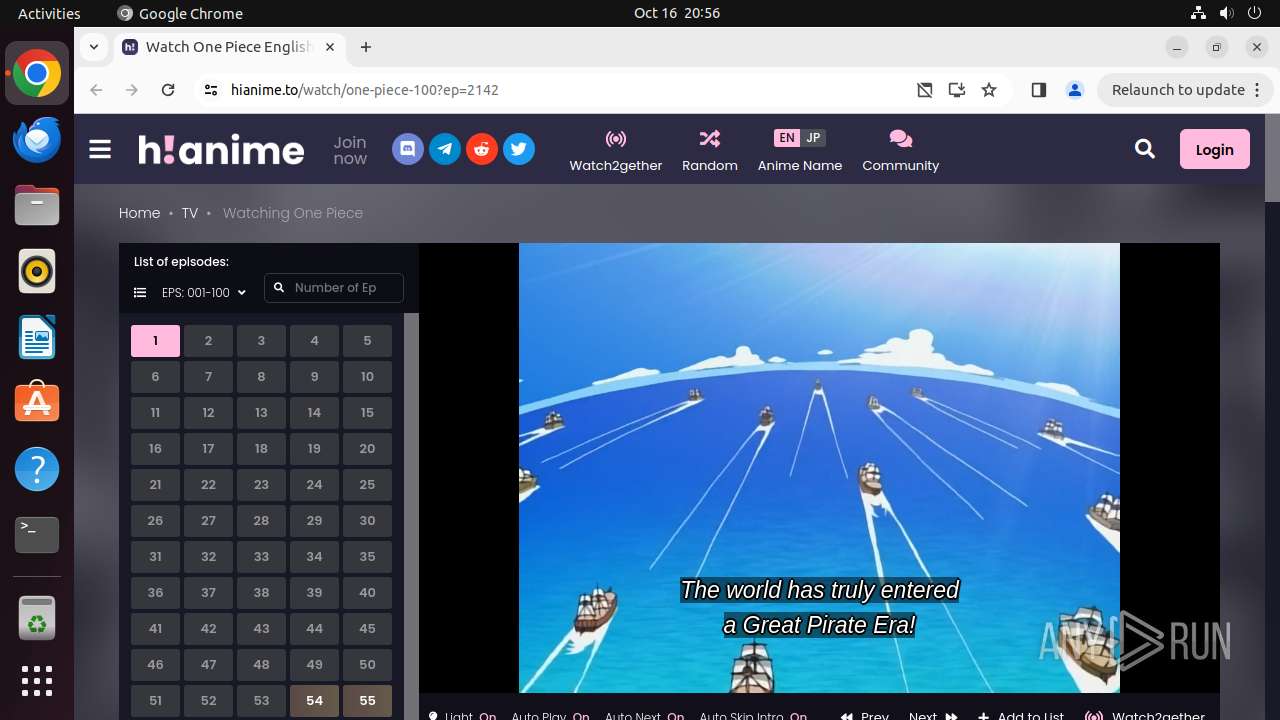
Task: Click the Number of Ep search field
Action: (x=334, y=288)
